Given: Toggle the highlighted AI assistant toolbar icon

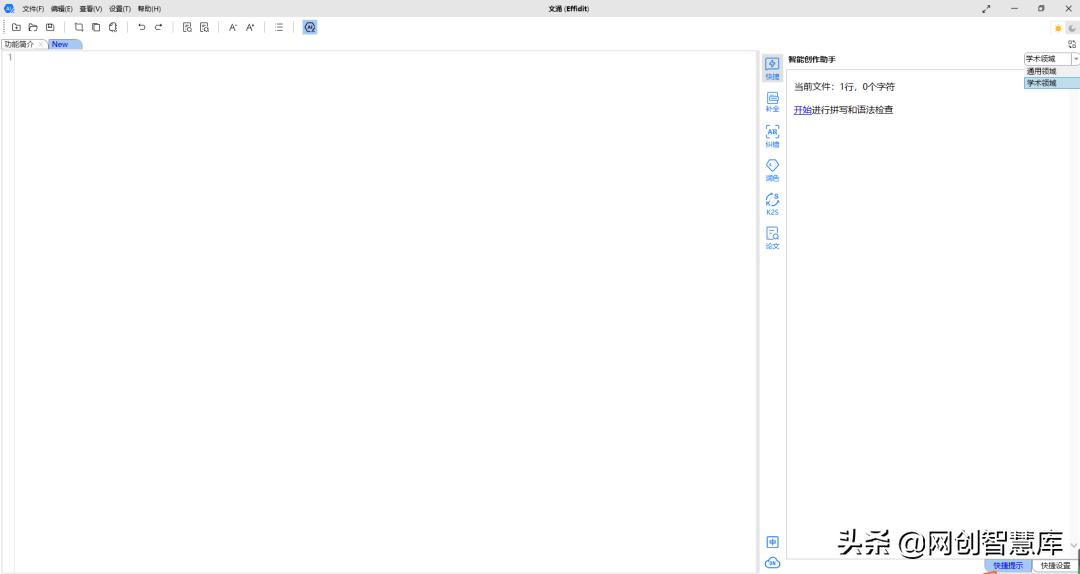Looking at the screenshot, I should [x=310, y=28].
